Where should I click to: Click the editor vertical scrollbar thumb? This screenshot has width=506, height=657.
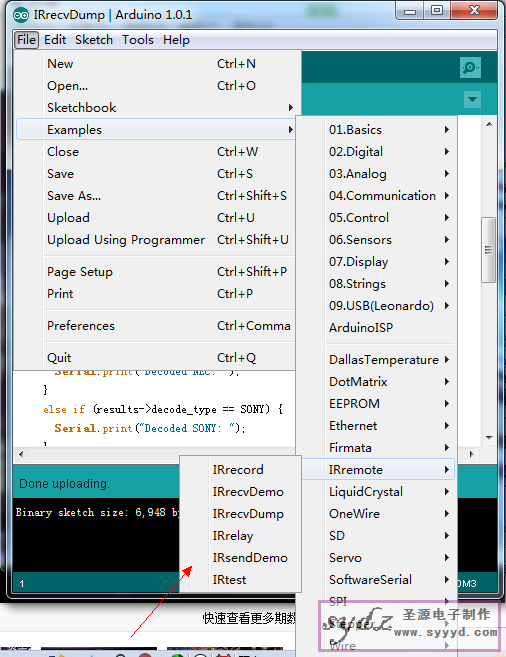click(x=488, y=250)
